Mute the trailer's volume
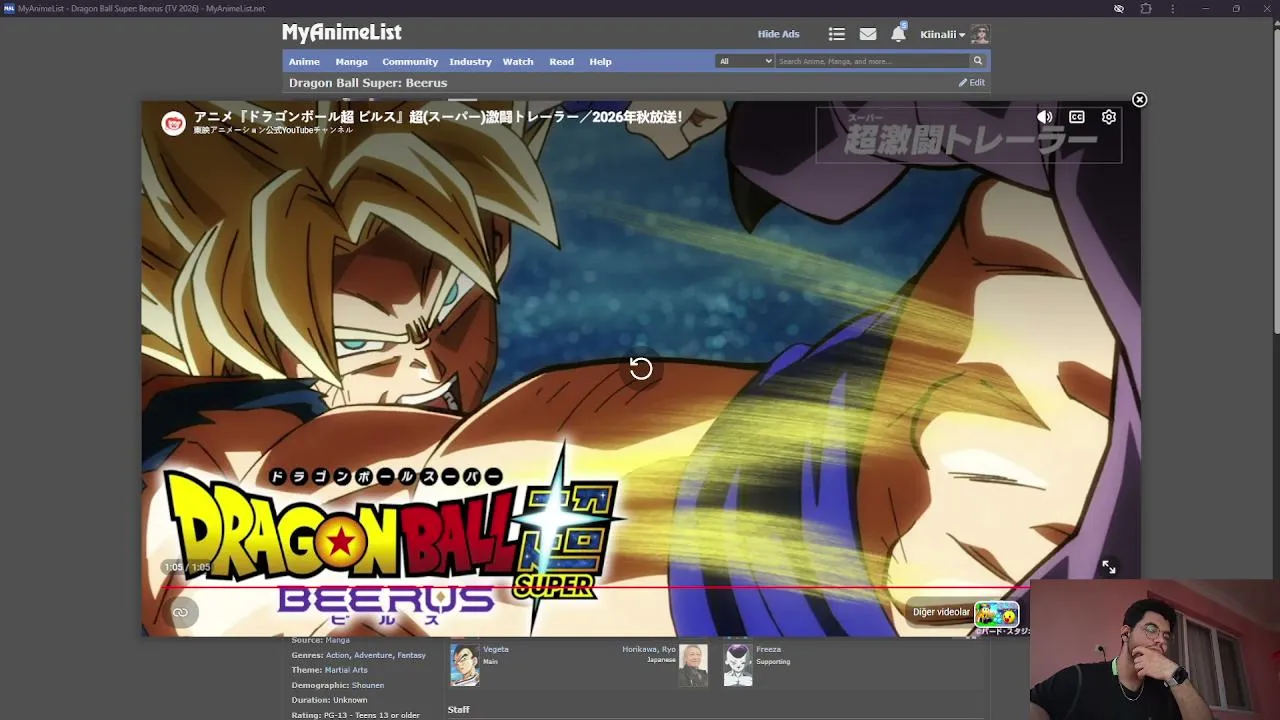This screenshot has height=720, width=1280. coord(1045,117)
